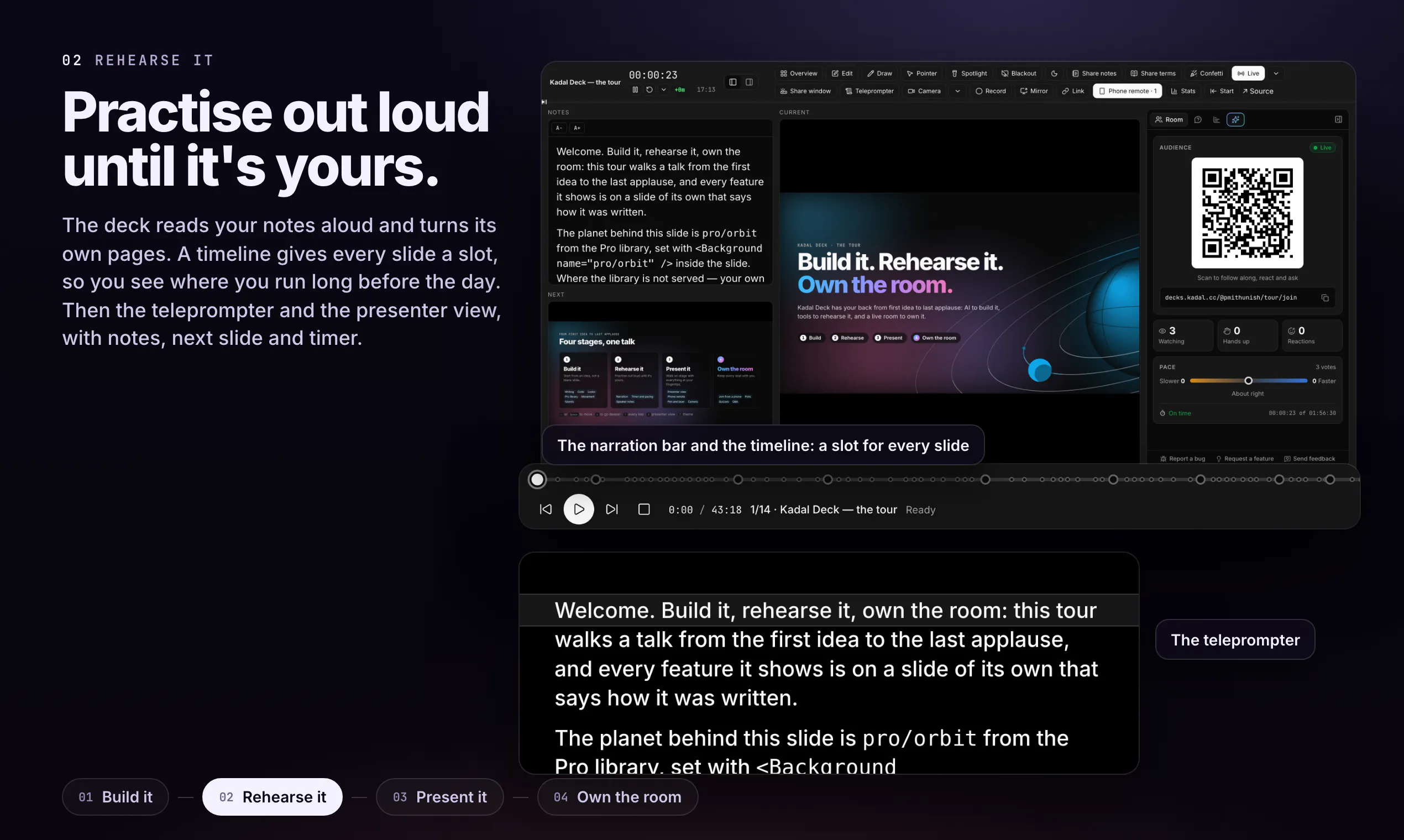Select the Room tab
The width and height of the screenshot is (1404, 840).
(1169, 119)
